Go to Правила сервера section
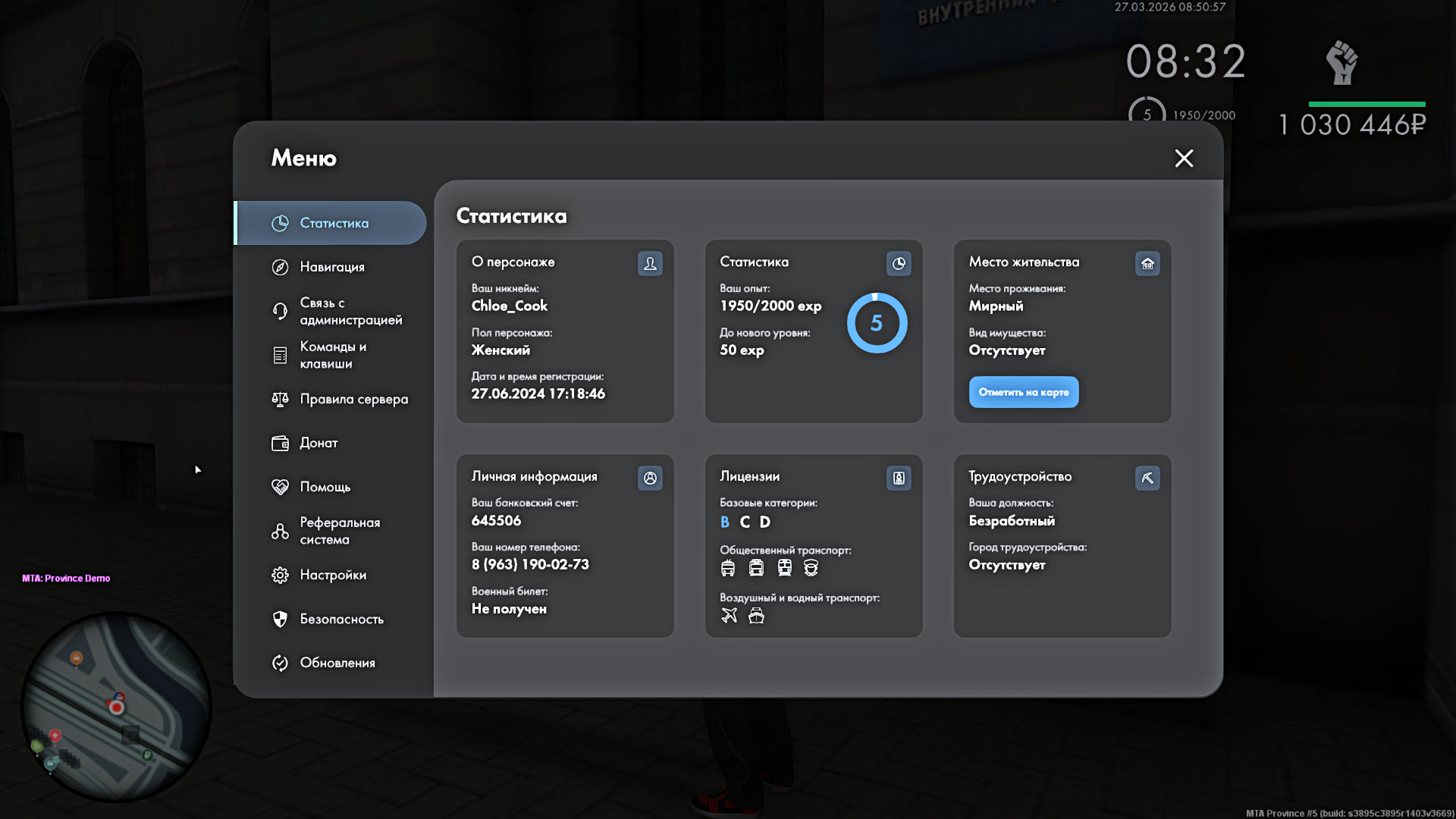The height and width of the screenshot is (819, 1456). tap(353, 399)
